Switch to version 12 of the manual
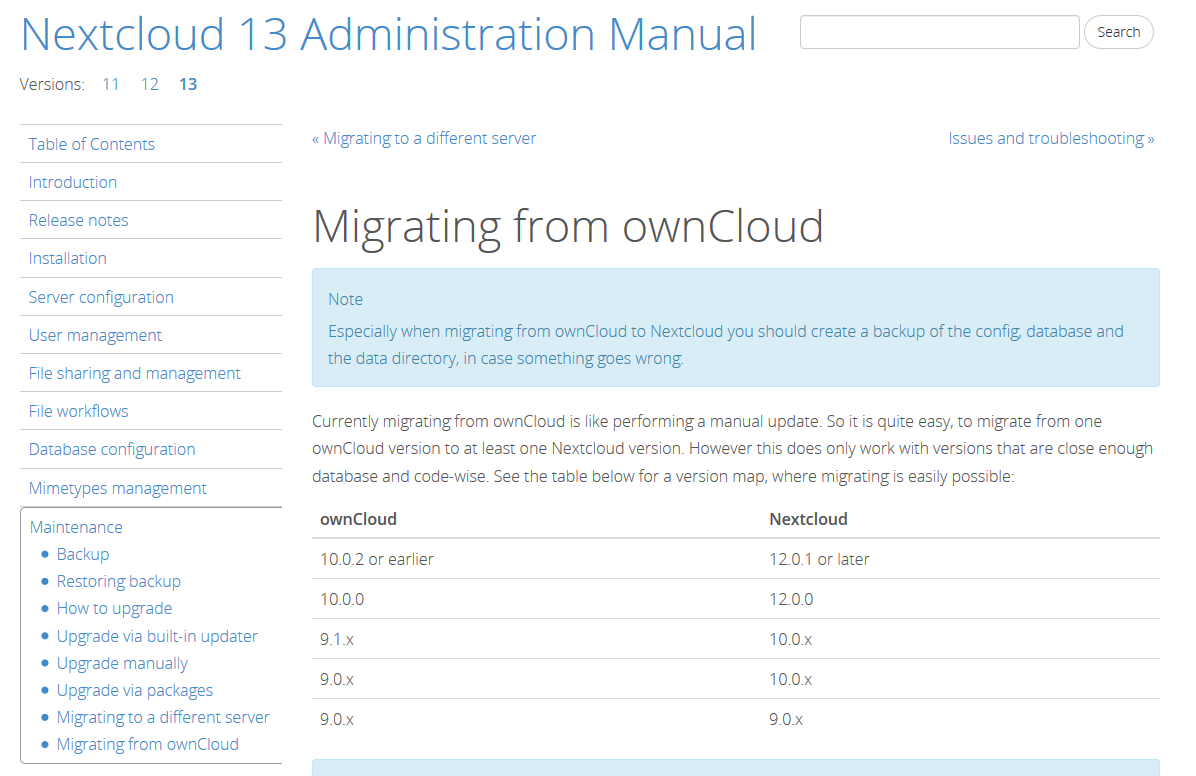This screenshot has height=776, width=1196. tap(149, 84)
